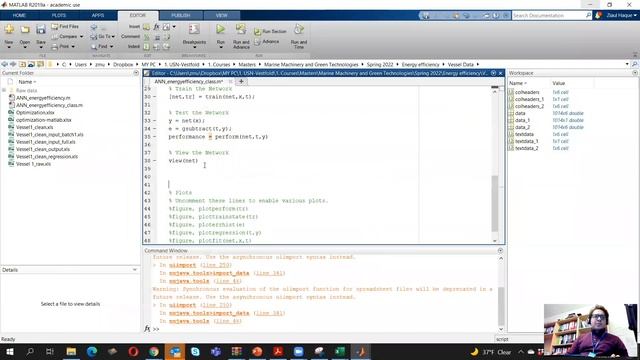Click Masters in the path bar
The image size is (640, 360).
point(247,64)
